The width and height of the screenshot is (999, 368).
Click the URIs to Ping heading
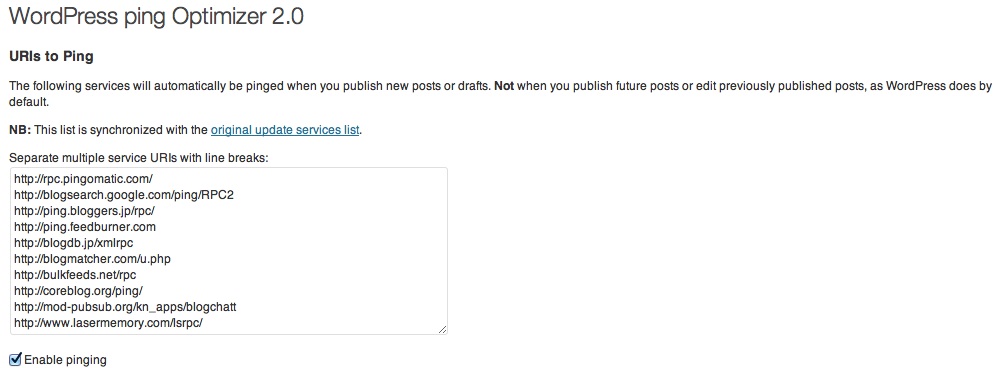pos(52,57)
